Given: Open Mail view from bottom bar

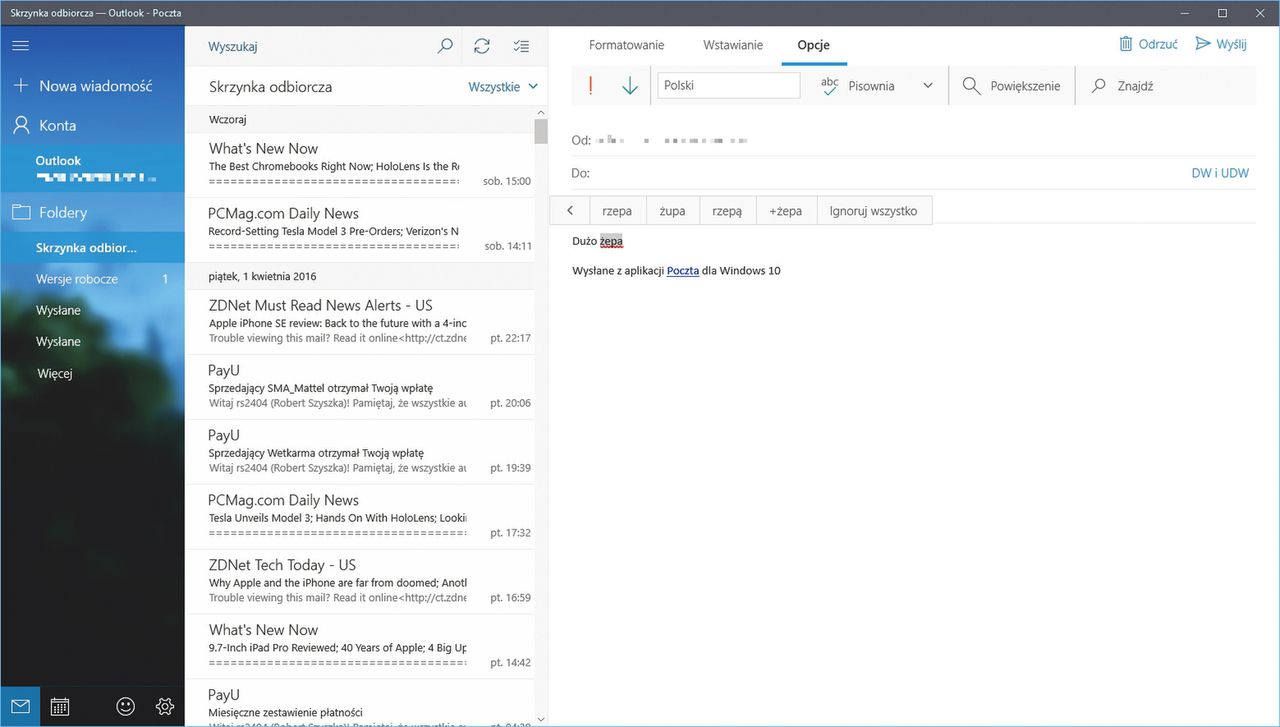Looking at the screenshot, I should (x=20, y=706).
